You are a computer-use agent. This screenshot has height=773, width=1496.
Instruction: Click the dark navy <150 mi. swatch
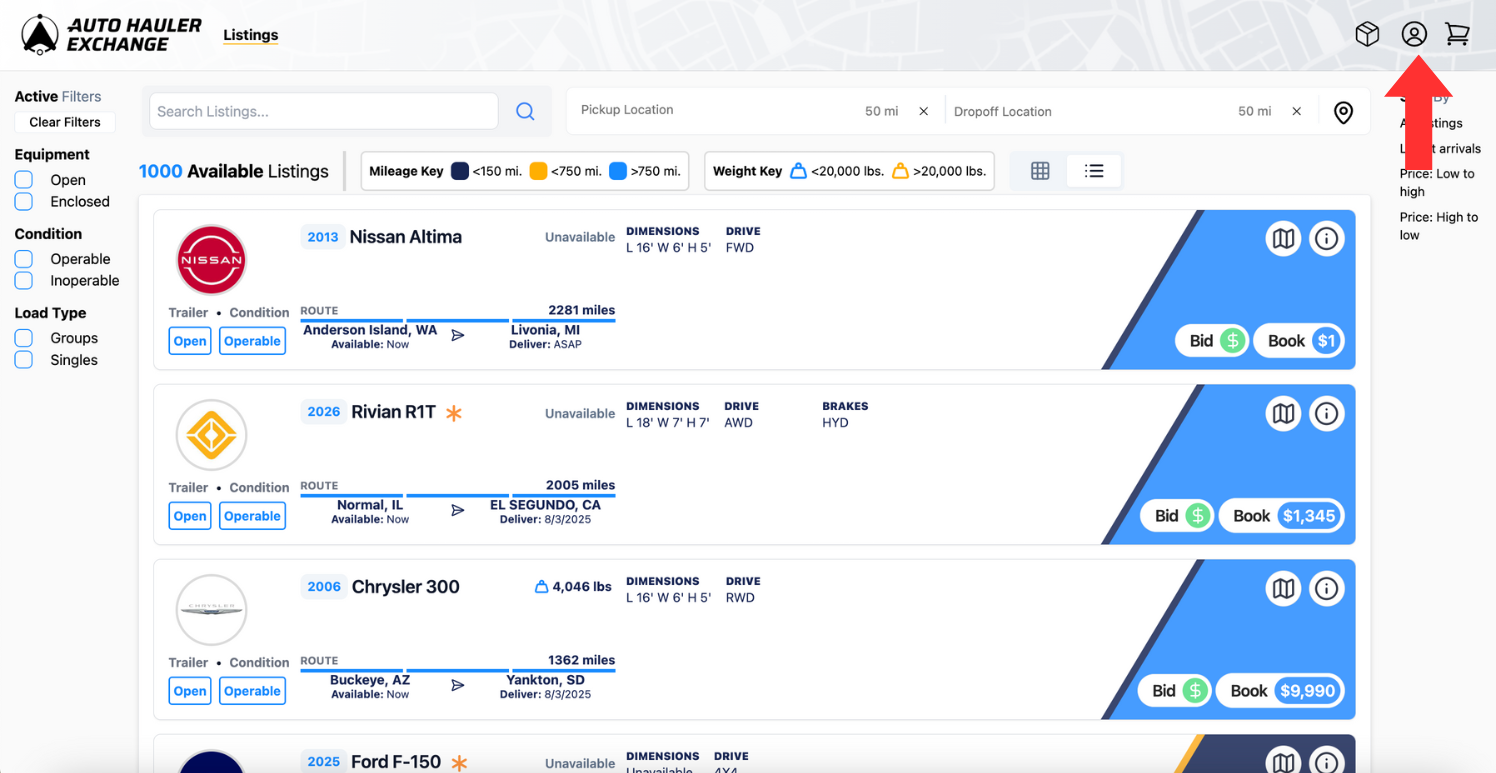coord(460,171)
